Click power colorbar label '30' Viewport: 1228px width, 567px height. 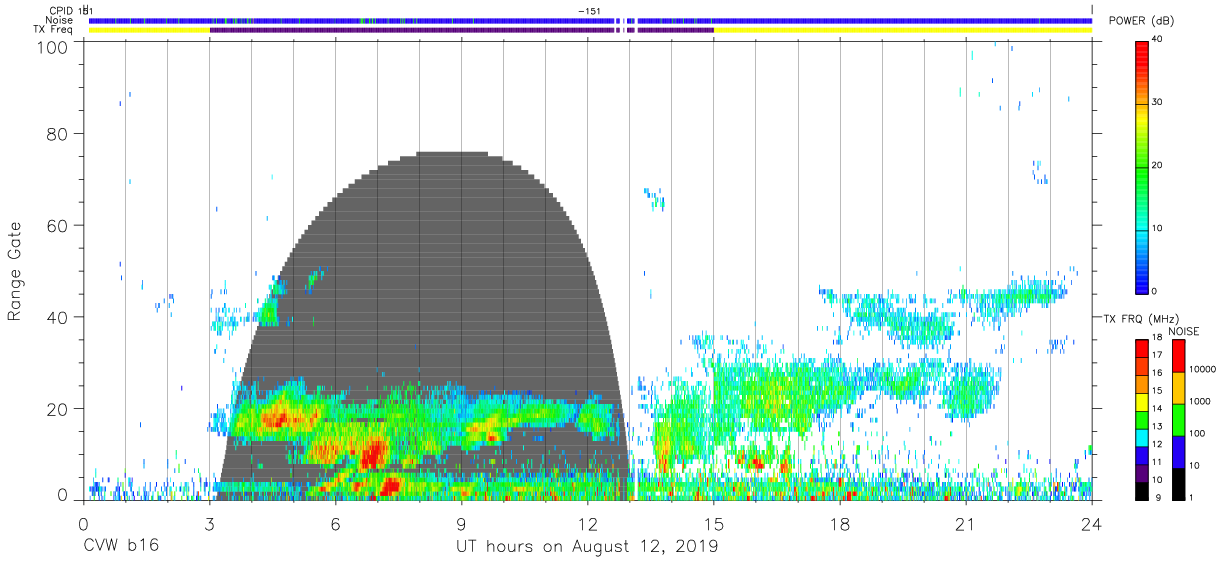click(x=1157, y=103)
